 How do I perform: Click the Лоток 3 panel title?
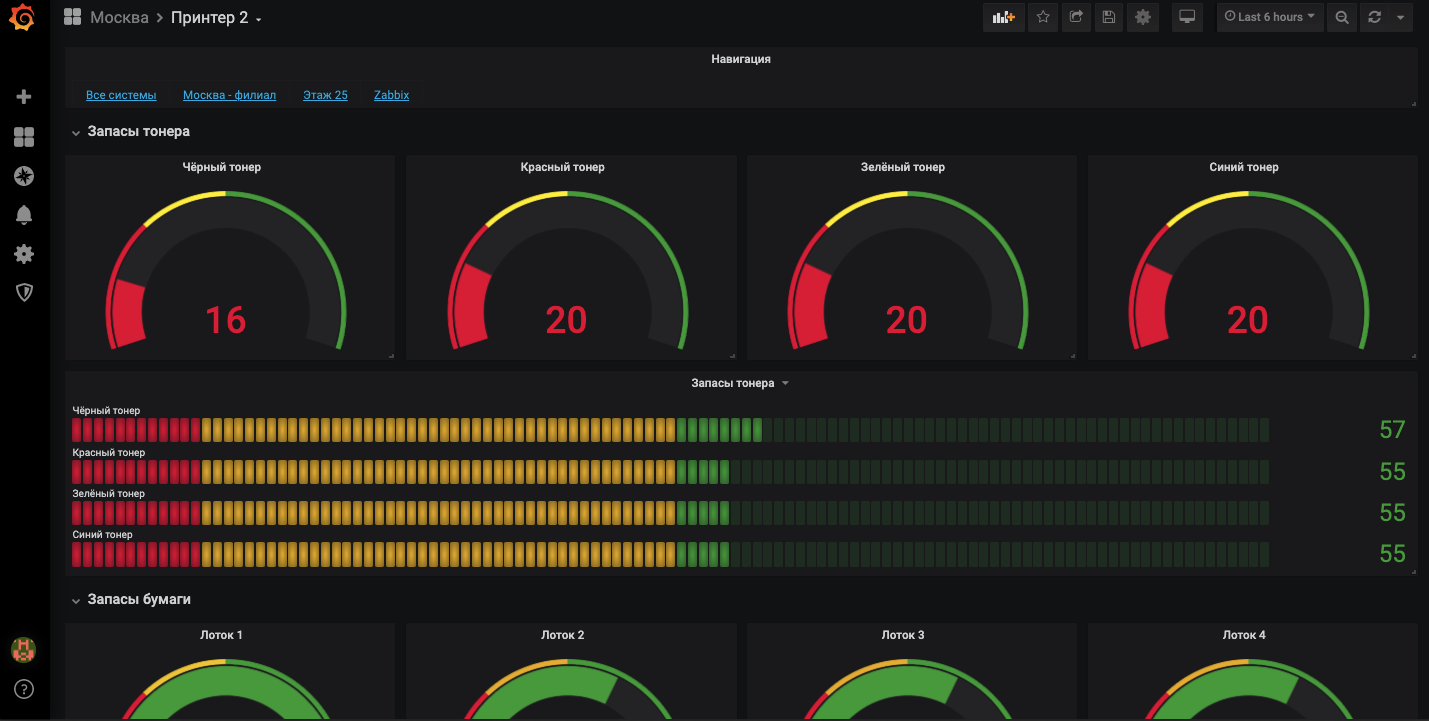(903, 635)
